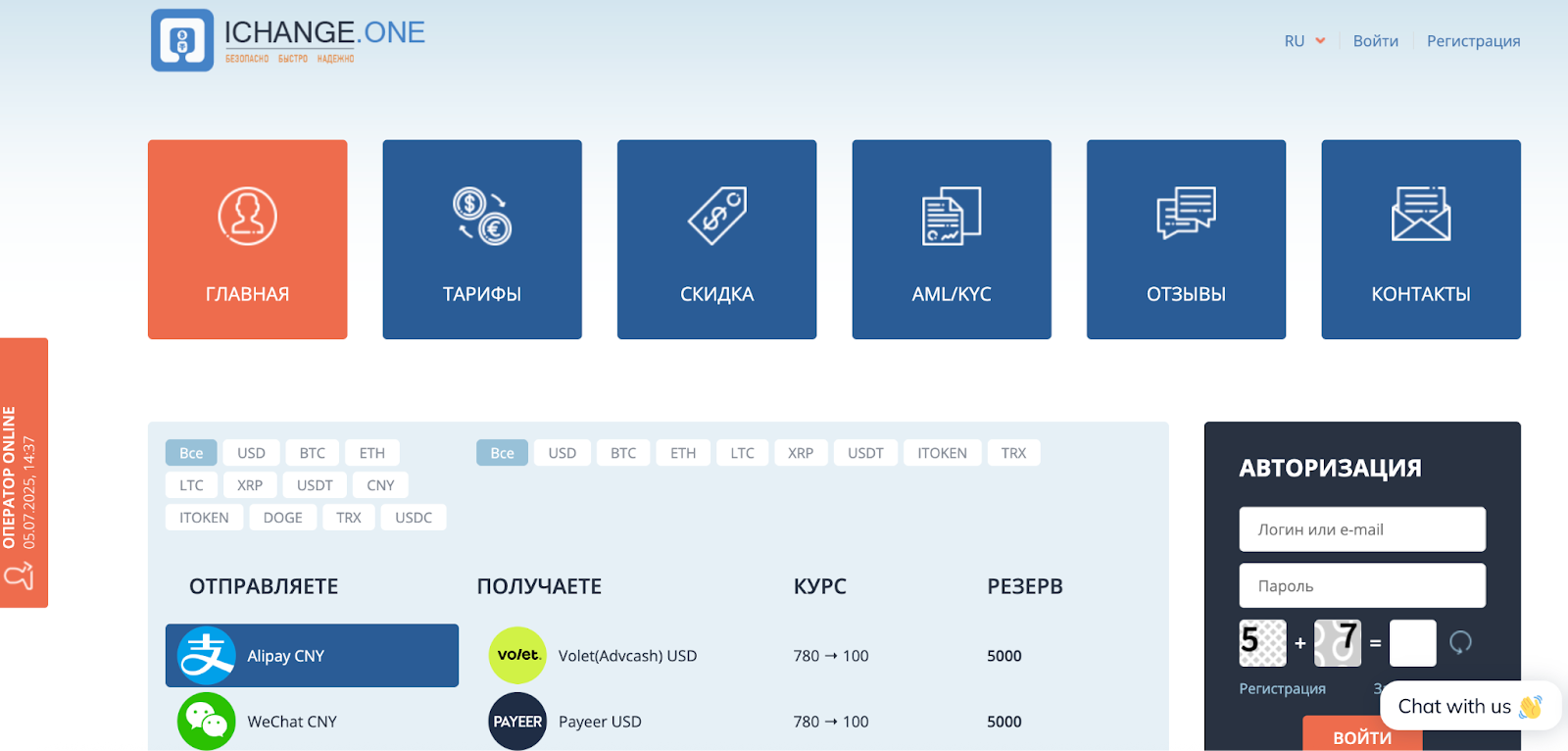
Task: Select the receive filter LTC
Action: tap(743, 453)
